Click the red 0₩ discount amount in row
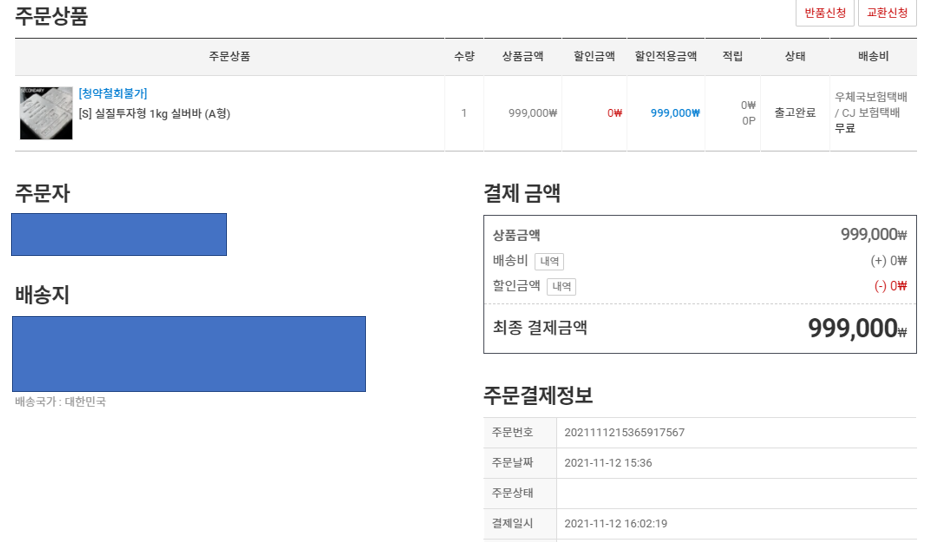The width and height of the screenshot is (933, 542). (615, 112)
